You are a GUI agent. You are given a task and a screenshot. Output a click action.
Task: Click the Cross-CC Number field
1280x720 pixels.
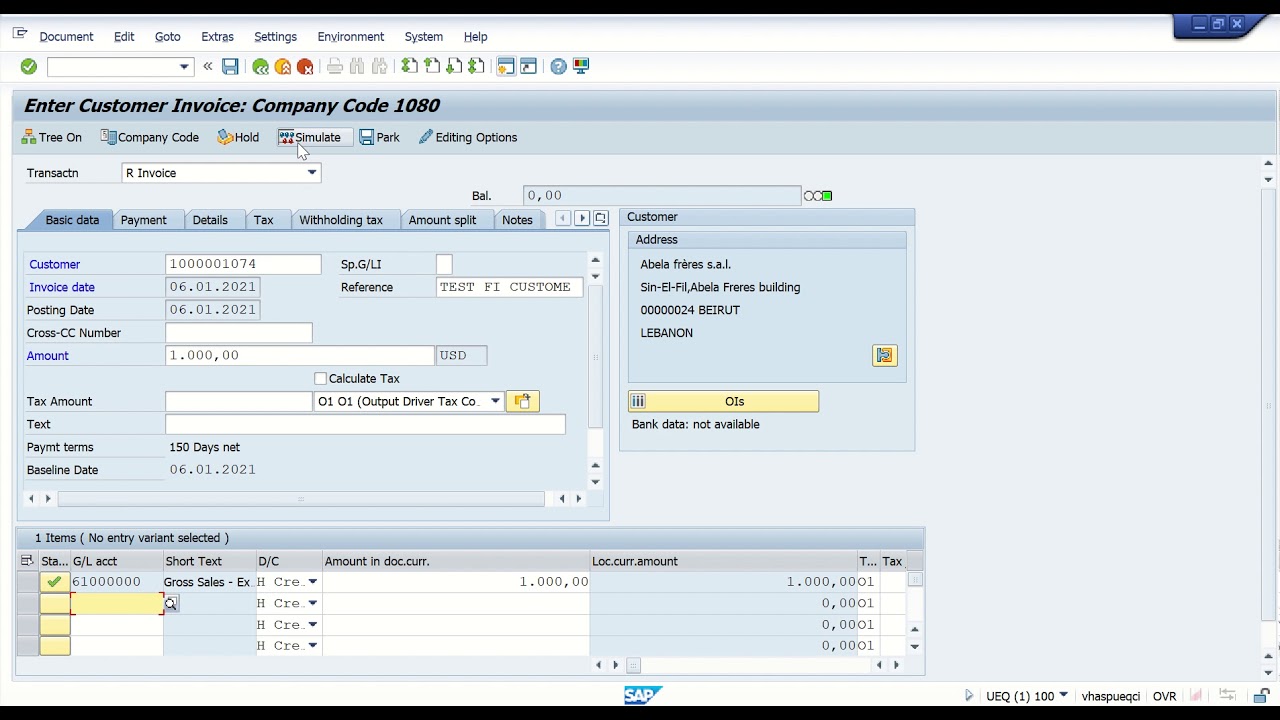(x=238, y=332)
